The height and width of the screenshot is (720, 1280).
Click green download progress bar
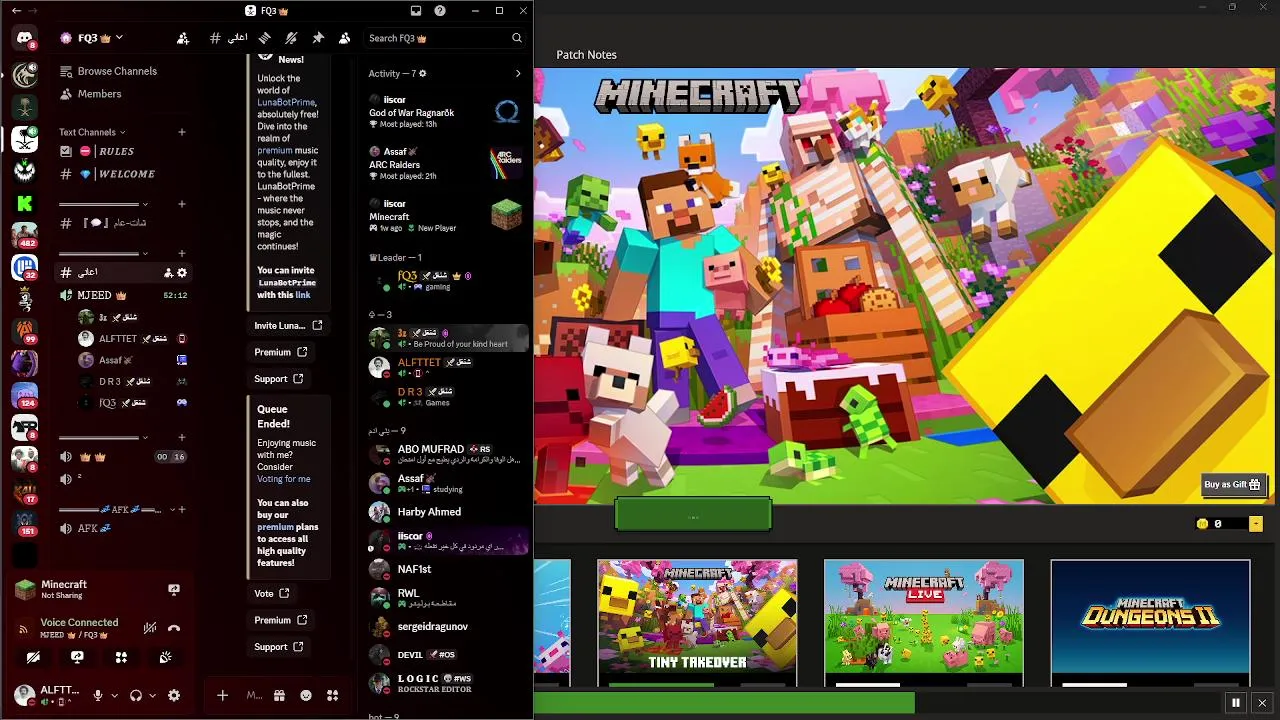pyautogui.click(x=724, y=703)
